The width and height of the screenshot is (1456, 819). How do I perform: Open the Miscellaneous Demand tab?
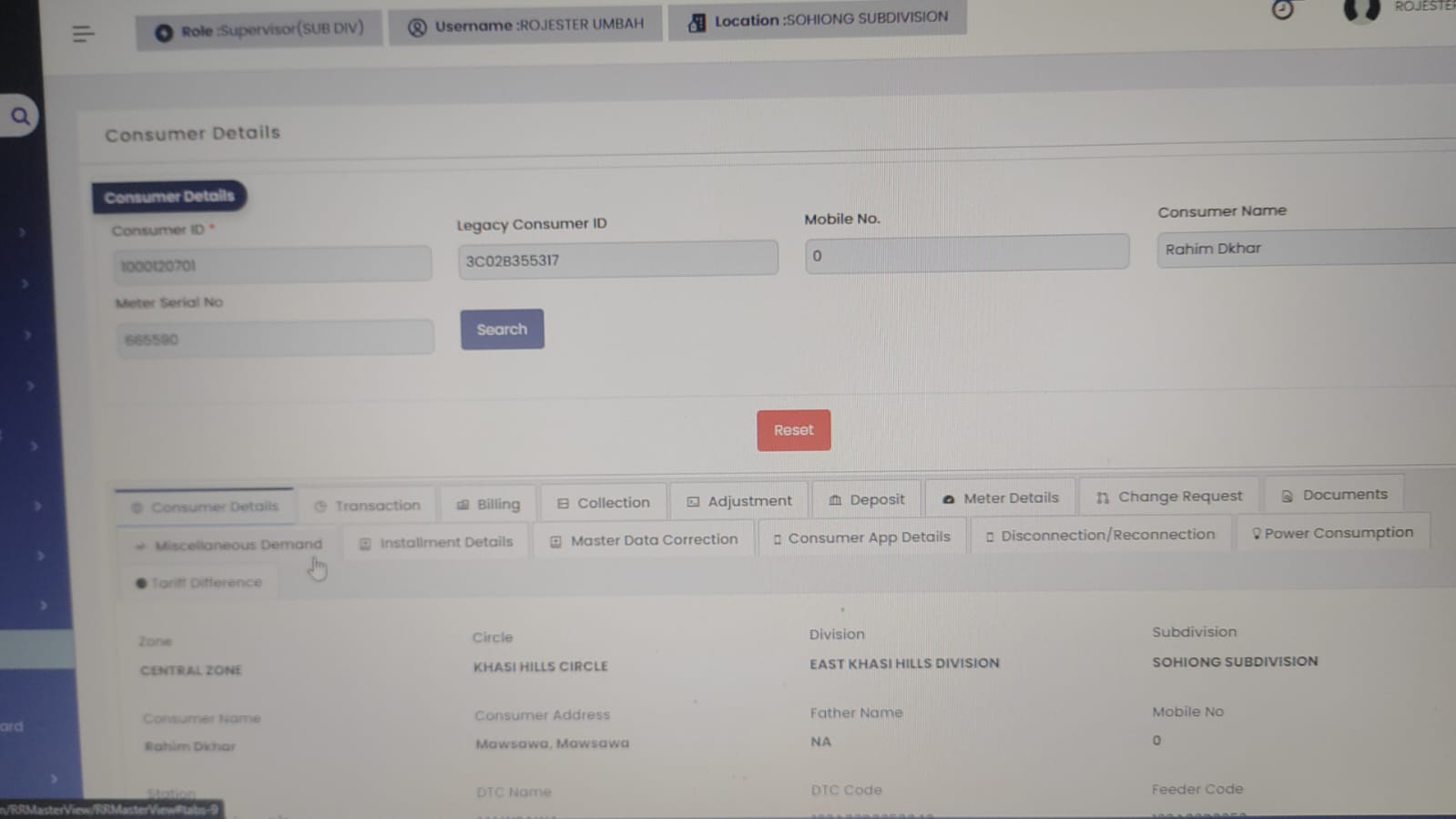[x=228, y=545]
